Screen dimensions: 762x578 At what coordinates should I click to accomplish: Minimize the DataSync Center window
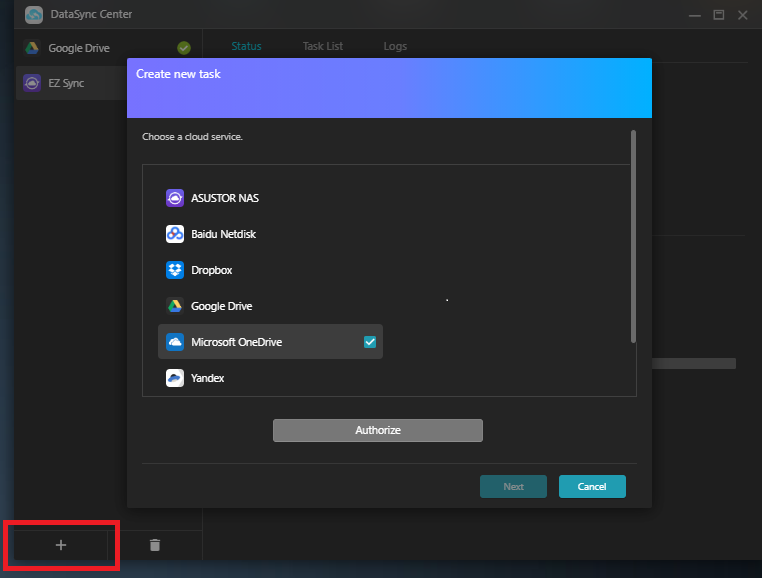coord(694,15)
